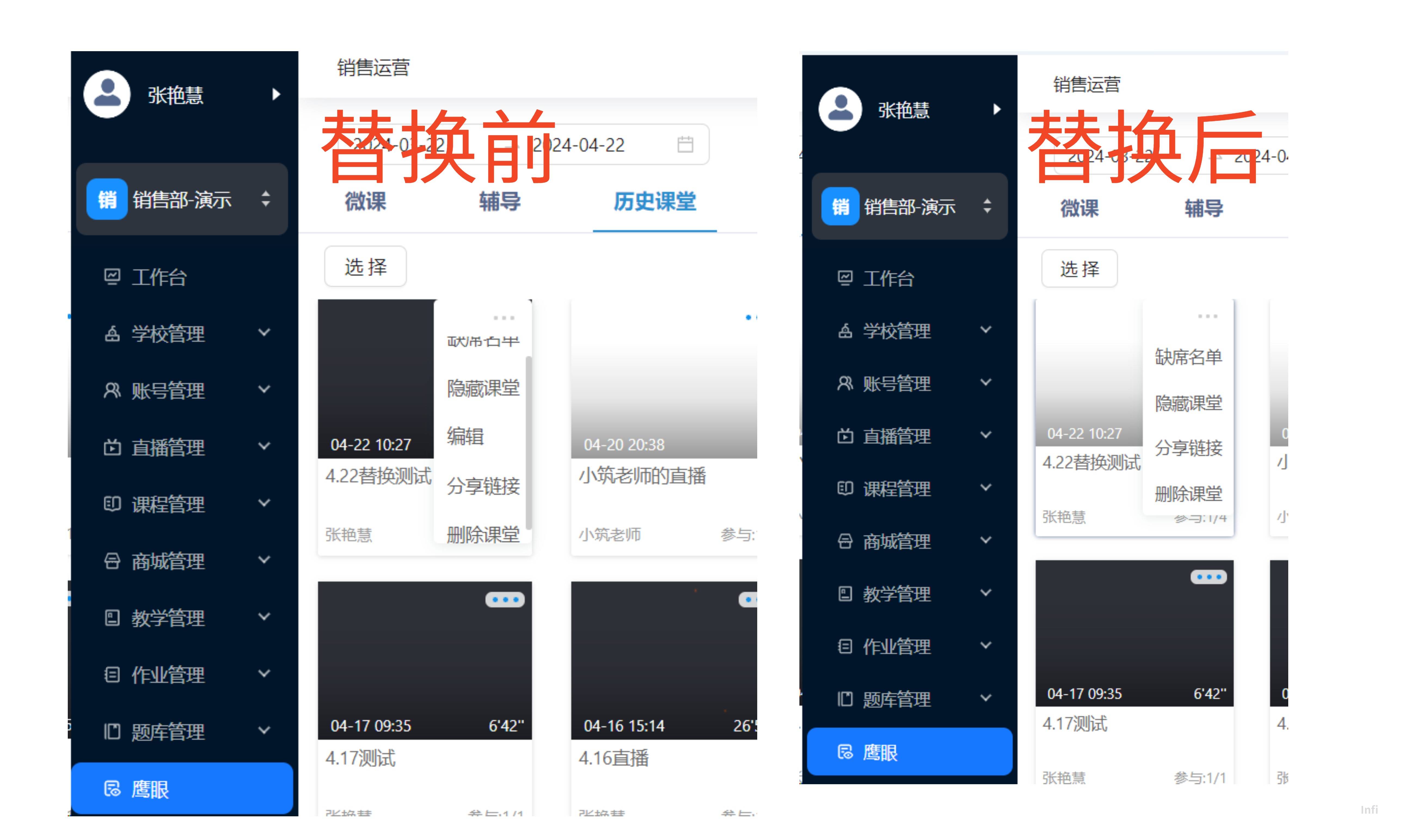Expand 学校管理 chevron in left sidebar
This screenshot has width=1411, height=840.
pyautogui.click(x=264, y=332)
